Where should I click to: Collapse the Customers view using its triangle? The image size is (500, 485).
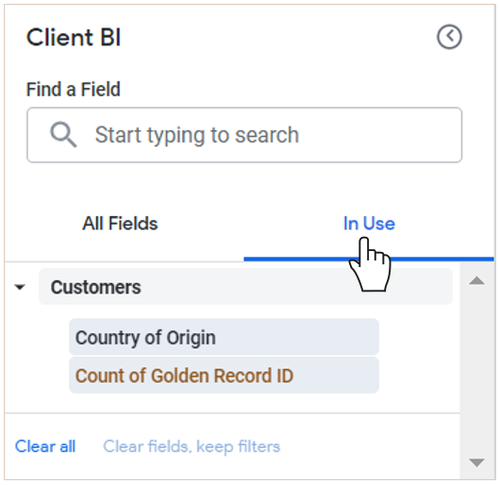(20, 287)
